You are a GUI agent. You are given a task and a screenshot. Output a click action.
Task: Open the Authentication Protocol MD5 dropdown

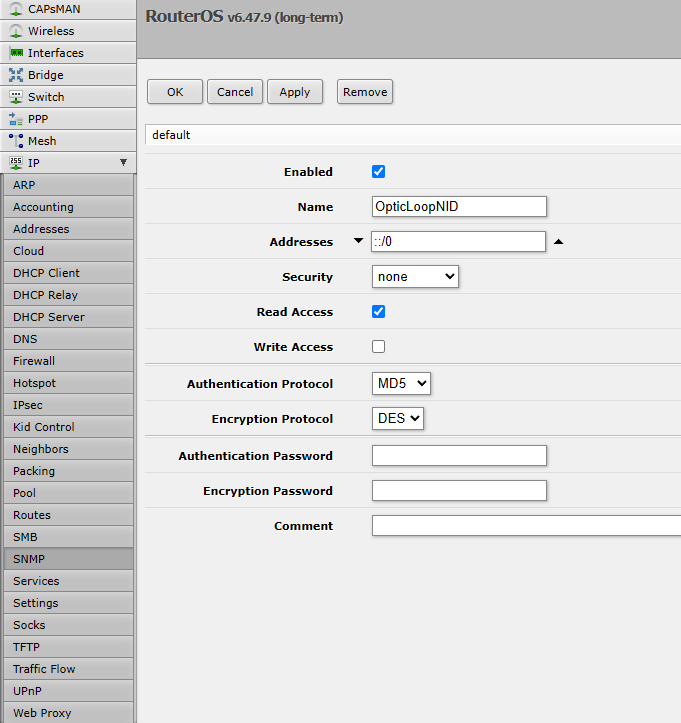click(x=401, y=384)
